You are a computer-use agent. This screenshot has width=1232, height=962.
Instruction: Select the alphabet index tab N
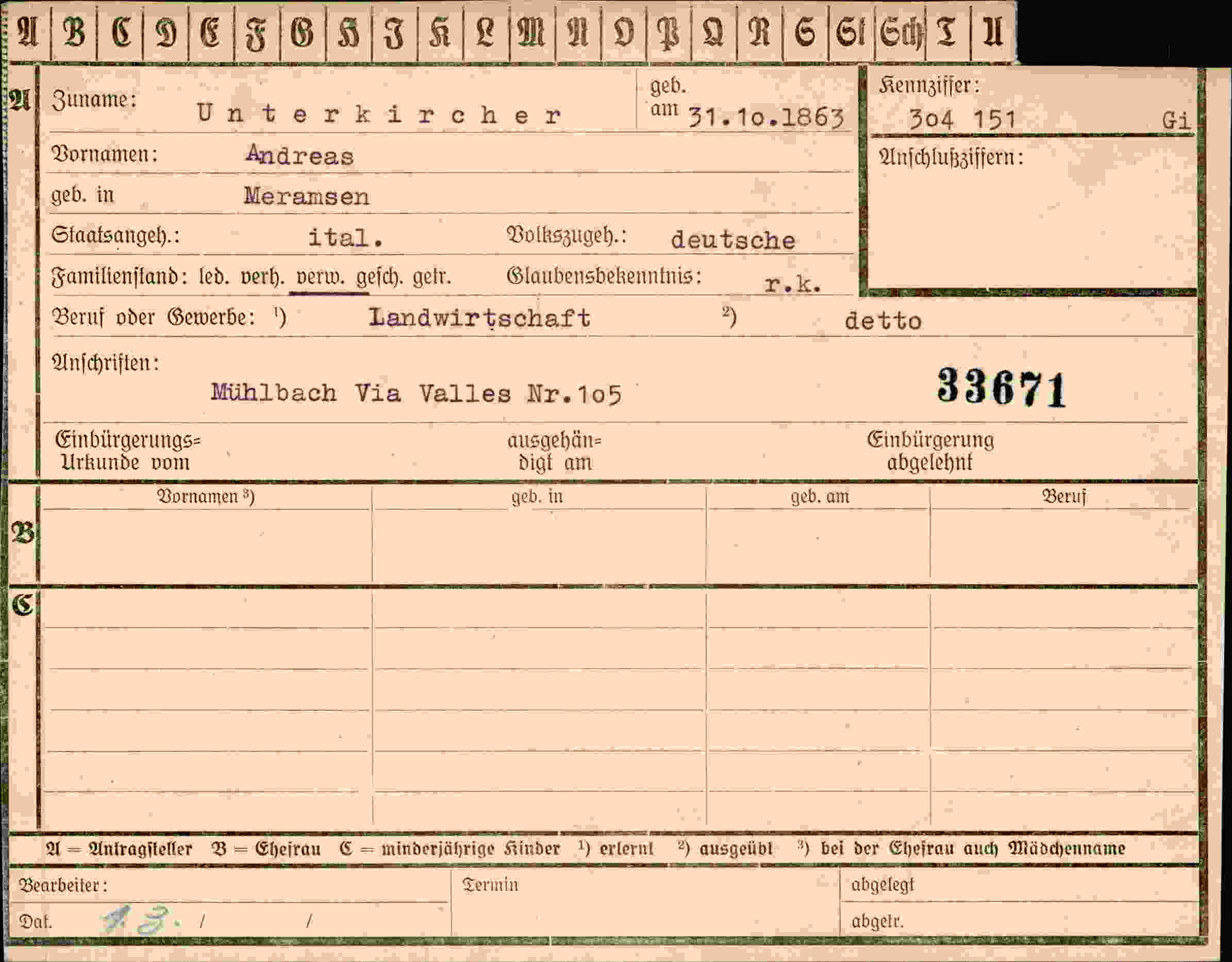click(x=578, y=32)
